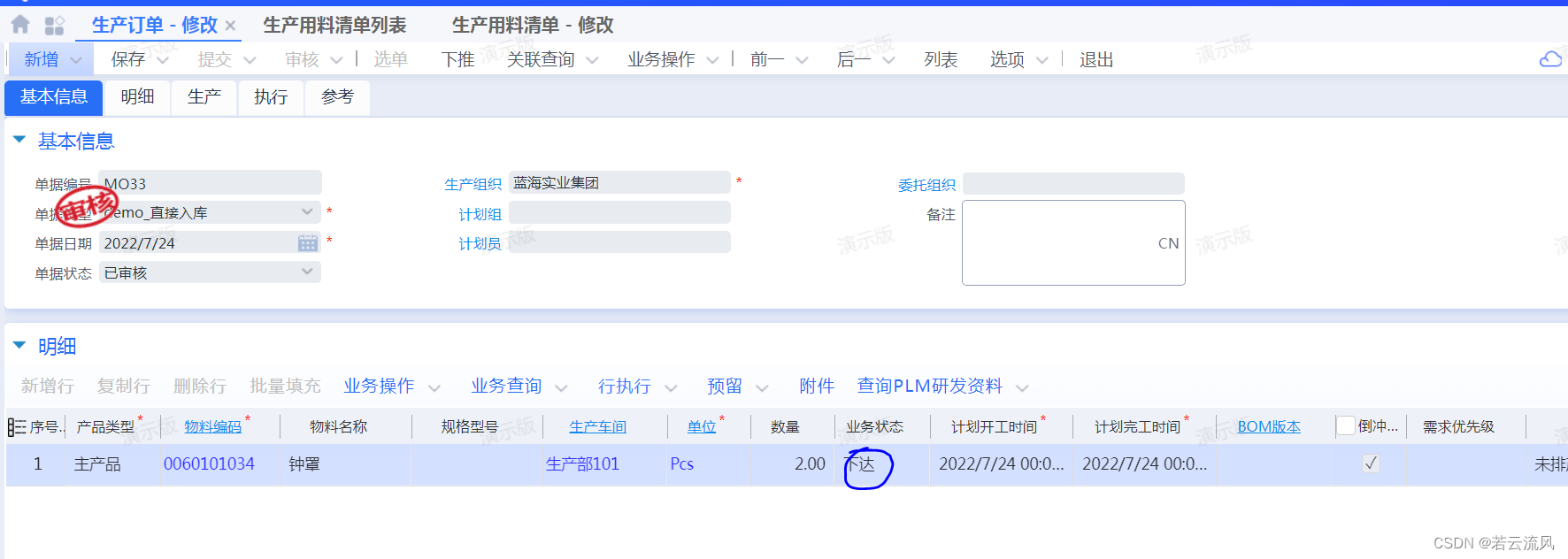Screen dimensions: 1568x559
Task: Open the 行执行 menu
Action: [x=638, y=387]
